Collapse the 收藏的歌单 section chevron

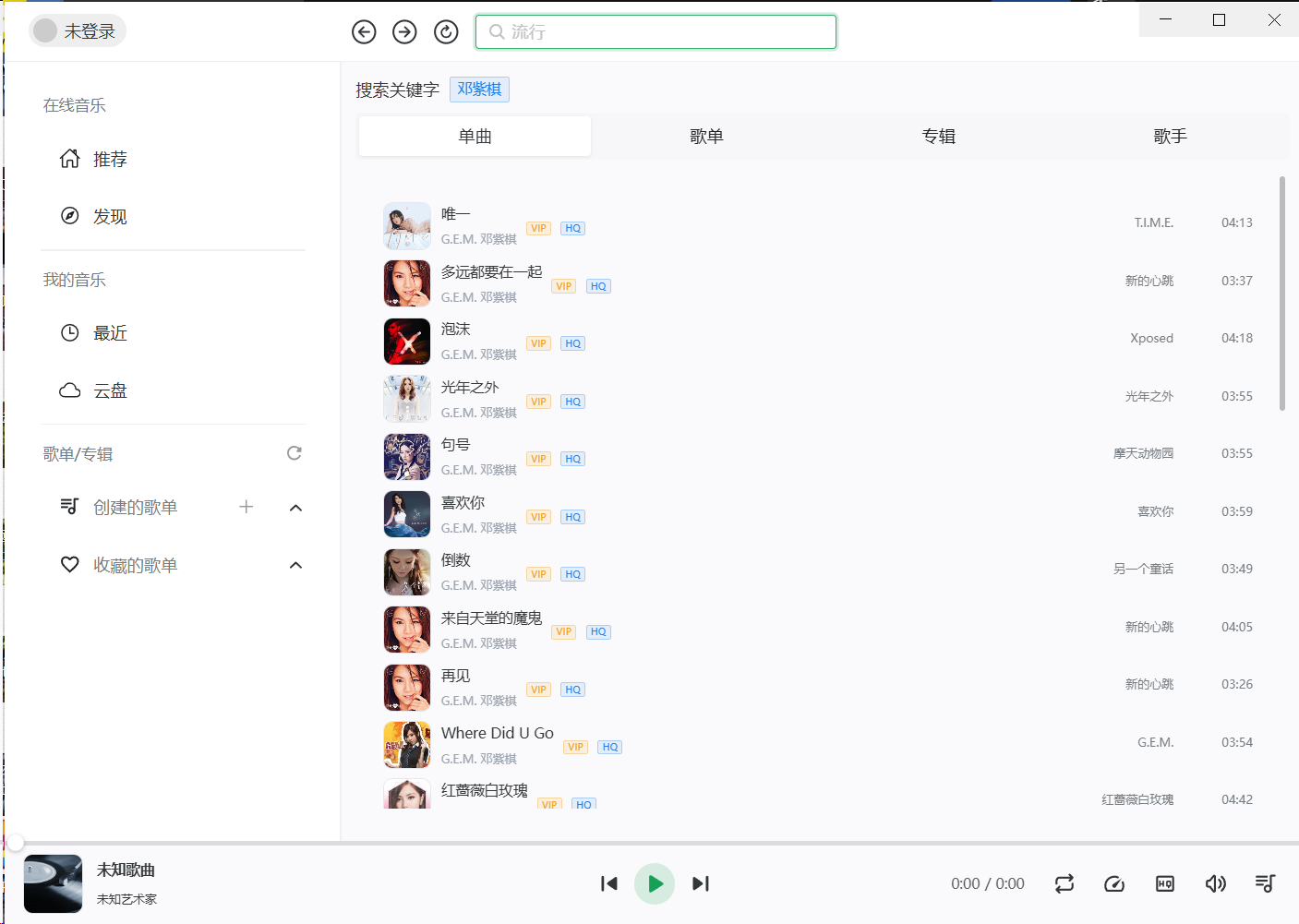(295, 564)
